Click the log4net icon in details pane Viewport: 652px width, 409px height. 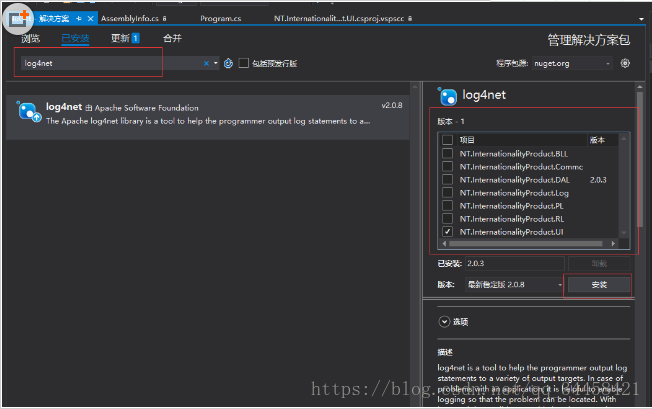click(448, 96)
